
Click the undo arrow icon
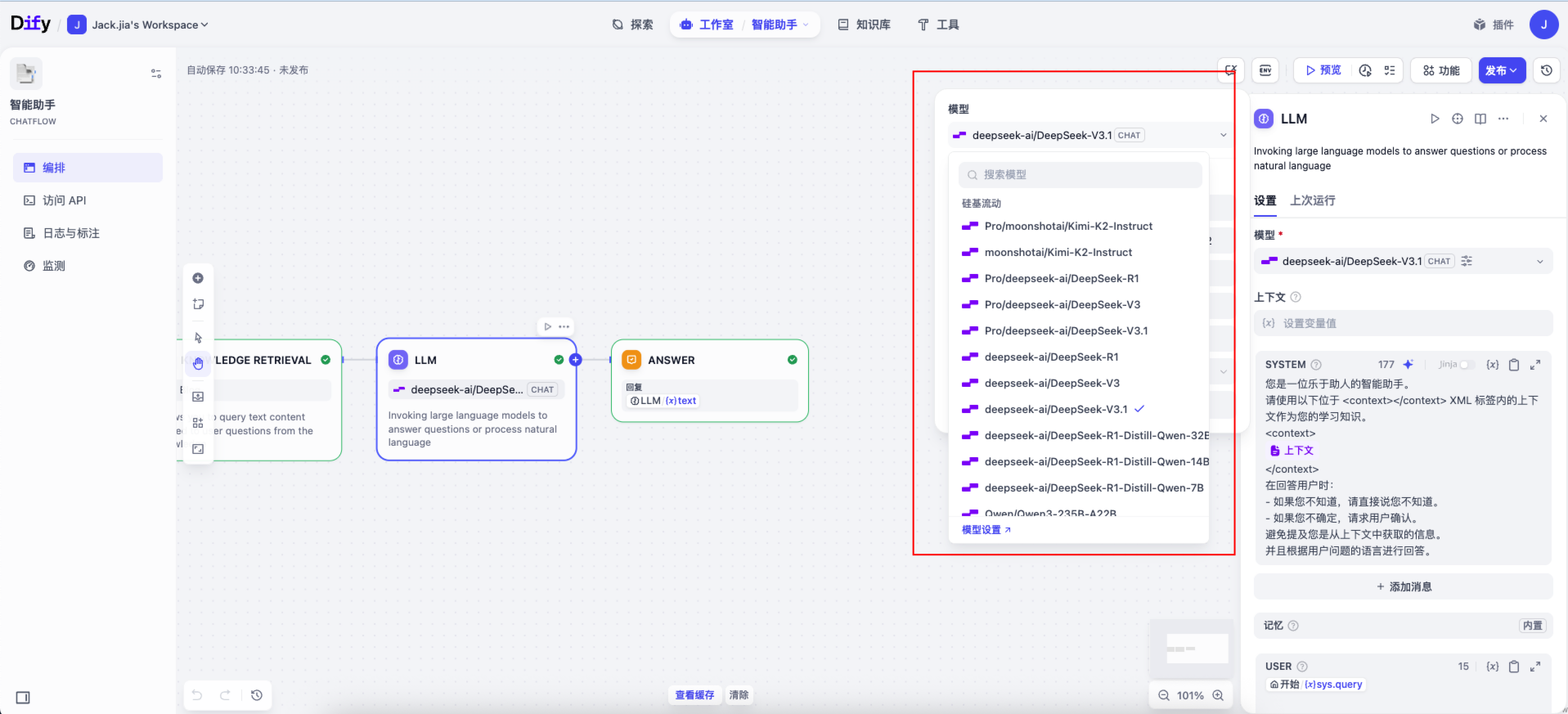pos(197,695)
